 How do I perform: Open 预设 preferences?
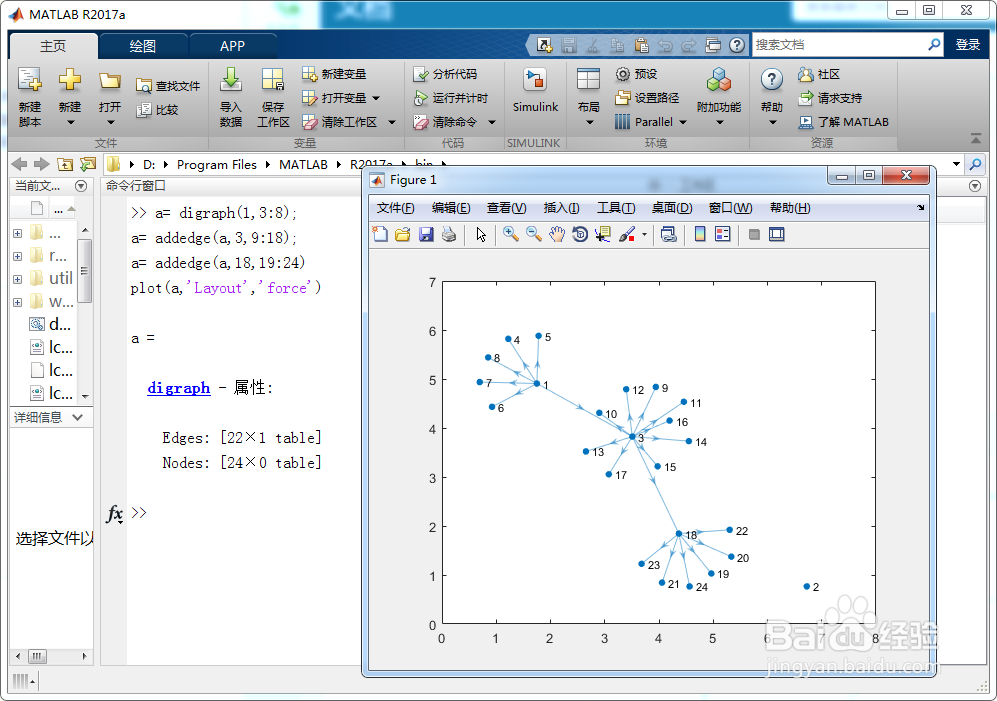coord(636,74)
